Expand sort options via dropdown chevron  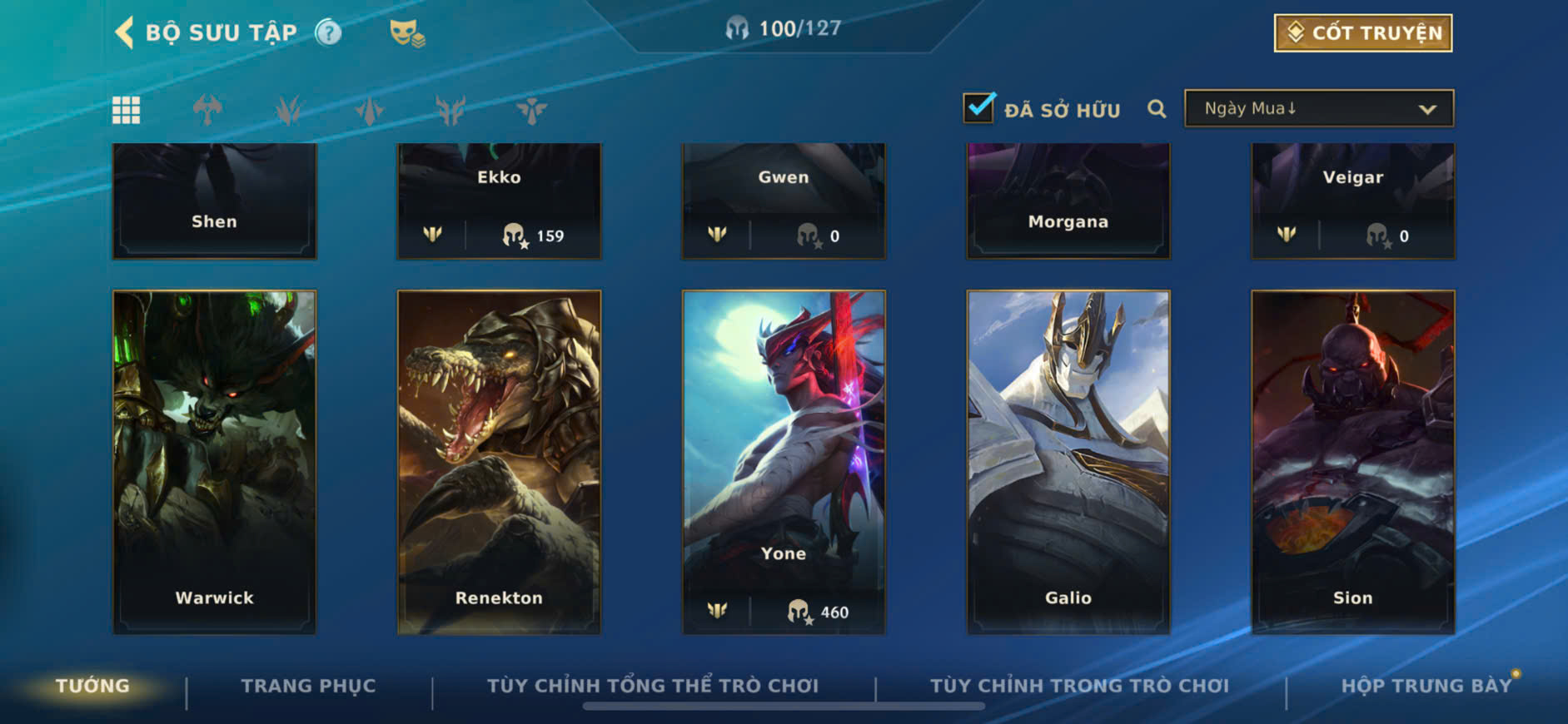point(1427,109)
